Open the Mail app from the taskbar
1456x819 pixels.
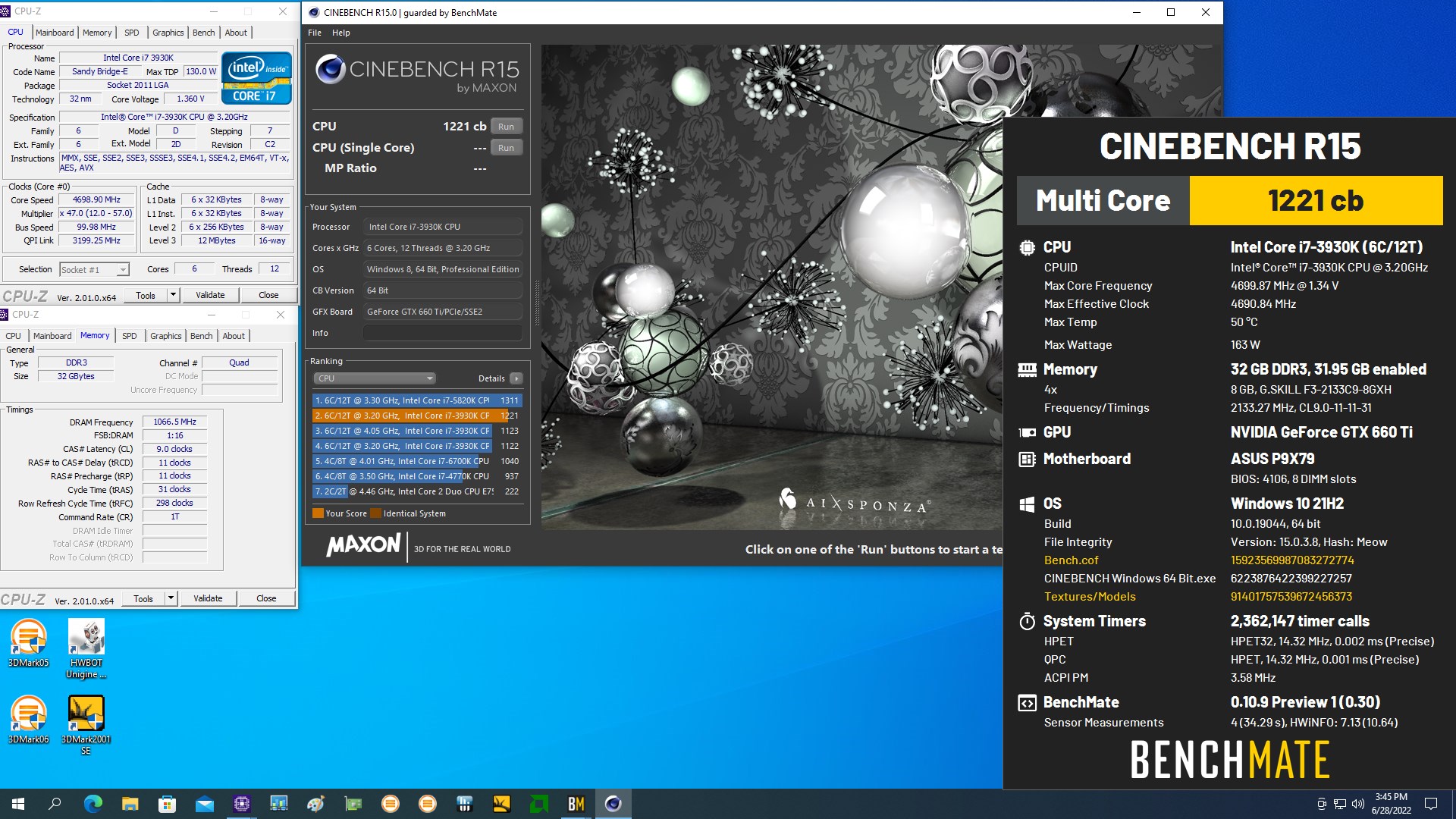(204, 804)
